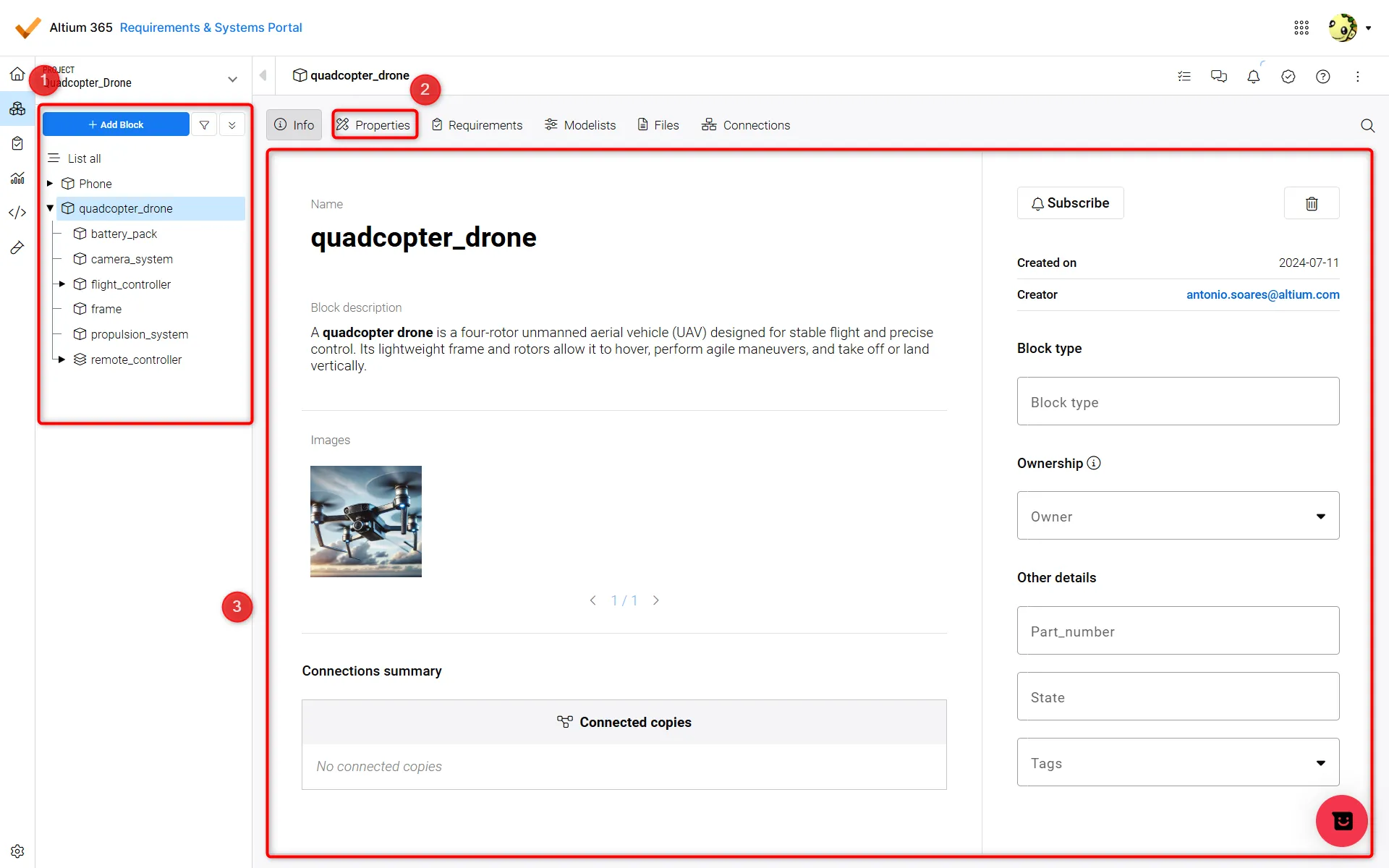Viewport: 1389px width, 868px height.
Task: Open the apps grid launcher icon
Action: pos(1301,27)
